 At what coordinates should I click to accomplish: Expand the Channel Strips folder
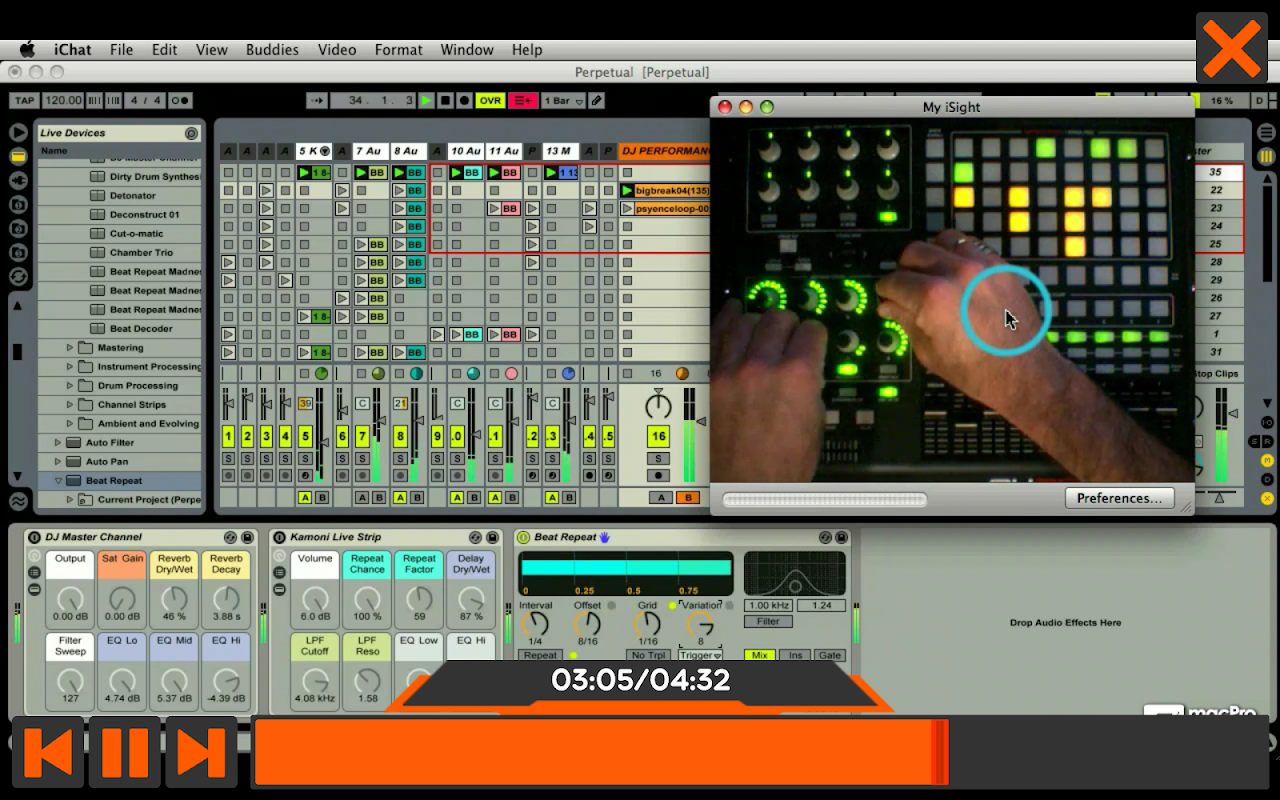[x=70, y=405]
